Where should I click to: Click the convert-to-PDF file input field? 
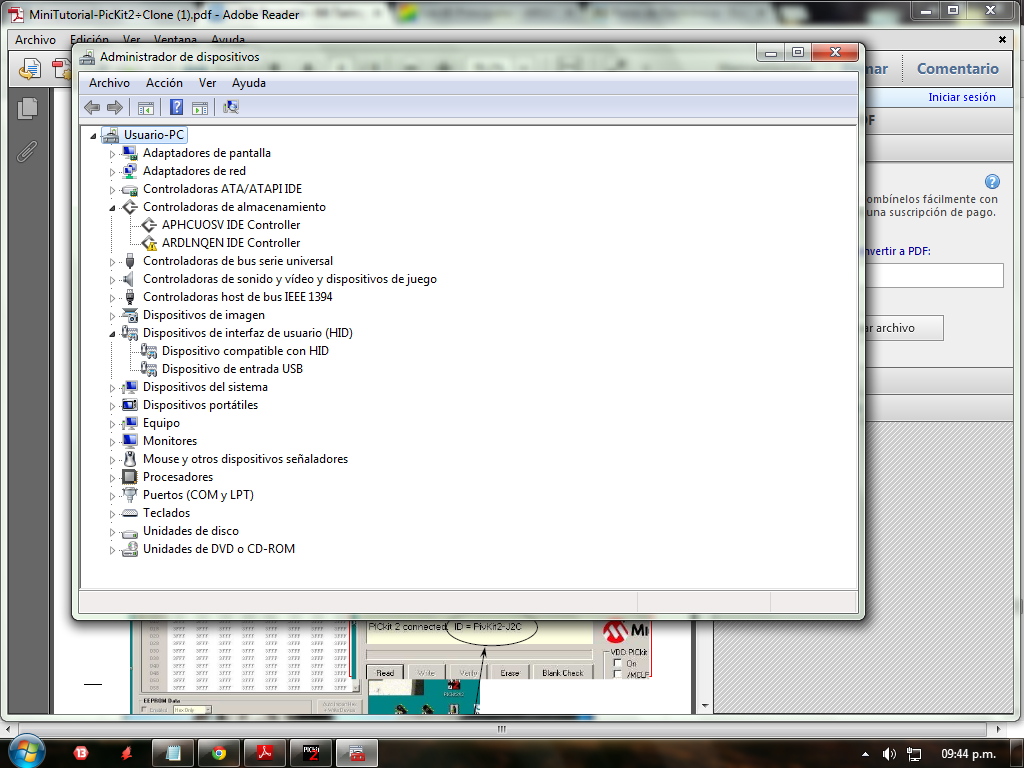[934, 276]
